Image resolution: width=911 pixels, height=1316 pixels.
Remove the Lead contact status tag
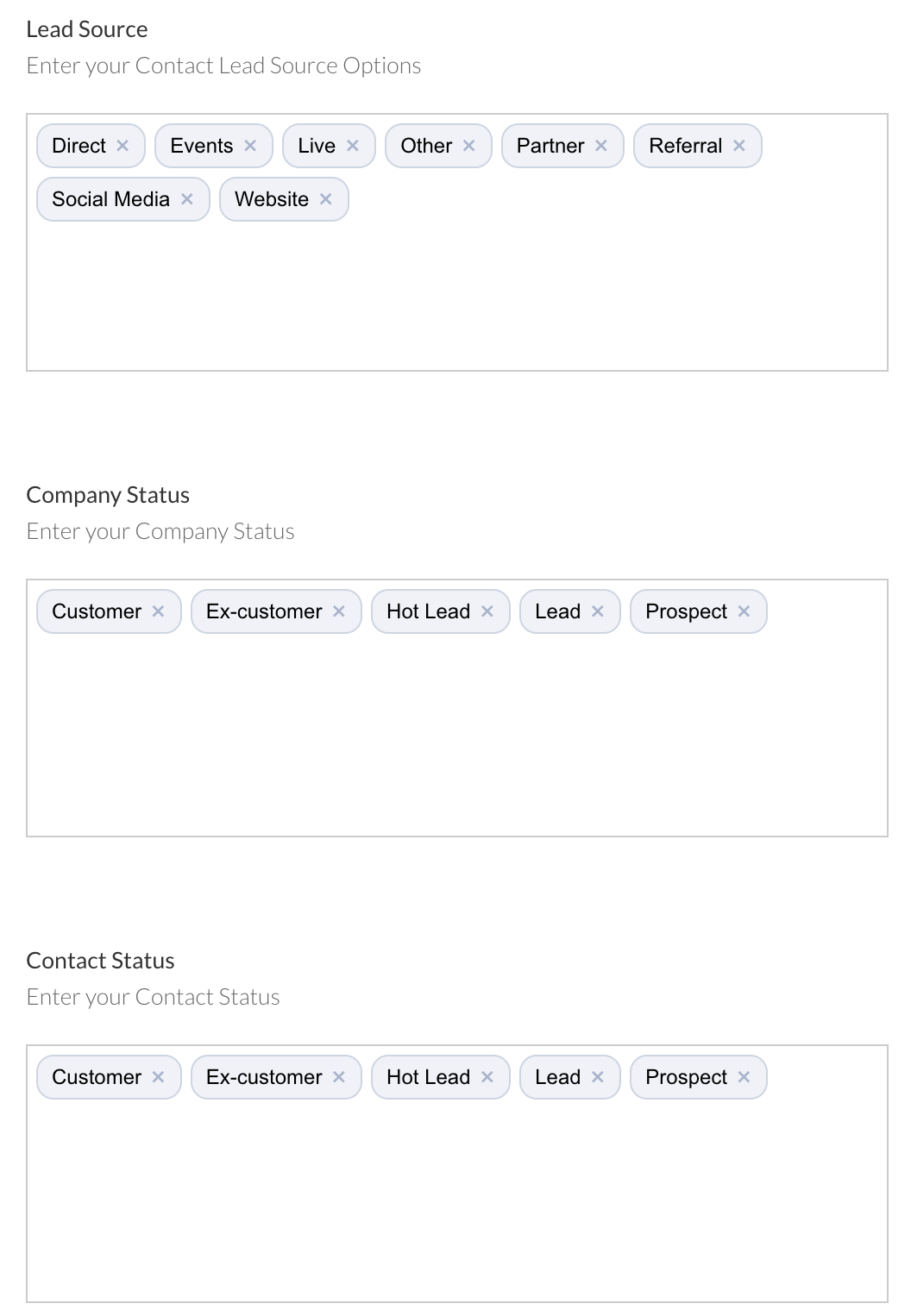point(597,1077)
